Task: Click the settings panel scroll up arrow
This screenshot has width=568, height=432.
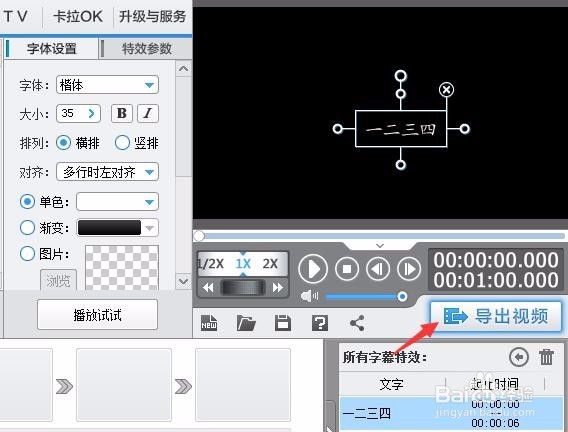Action: [x=183, y=69]
